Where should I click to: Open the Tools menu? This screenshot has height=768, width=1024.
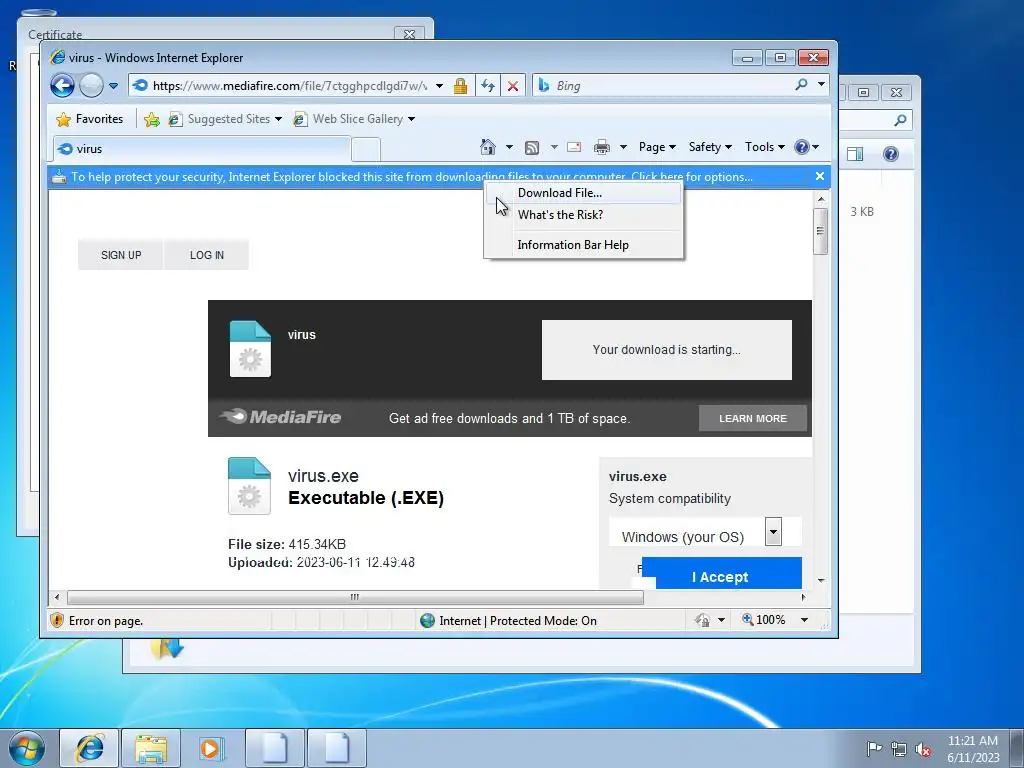click(765, 147)
